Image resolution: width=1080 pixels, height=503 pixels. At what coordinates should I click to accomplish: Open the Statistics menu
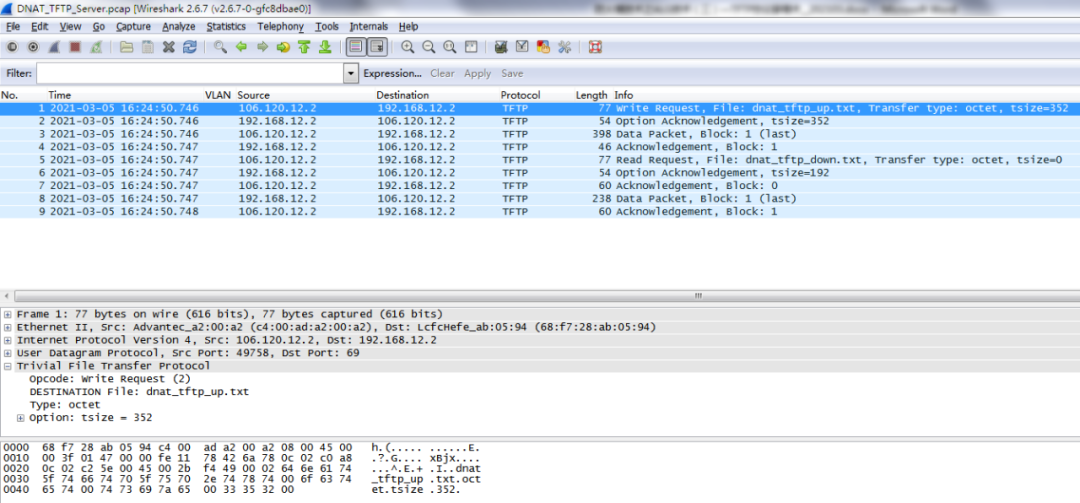226,26
